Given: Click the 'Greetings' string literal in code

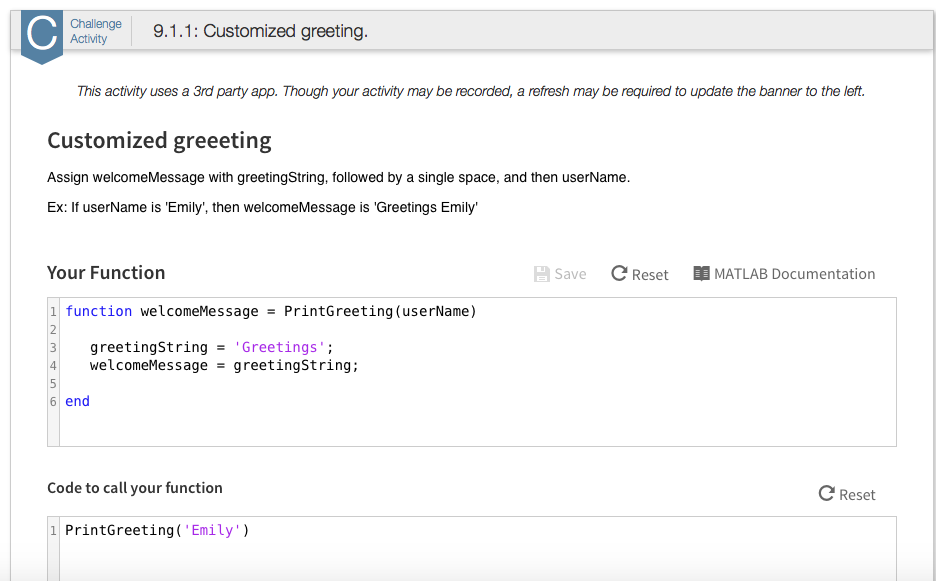Looking at the screenshot, I should tap(279, 348).
